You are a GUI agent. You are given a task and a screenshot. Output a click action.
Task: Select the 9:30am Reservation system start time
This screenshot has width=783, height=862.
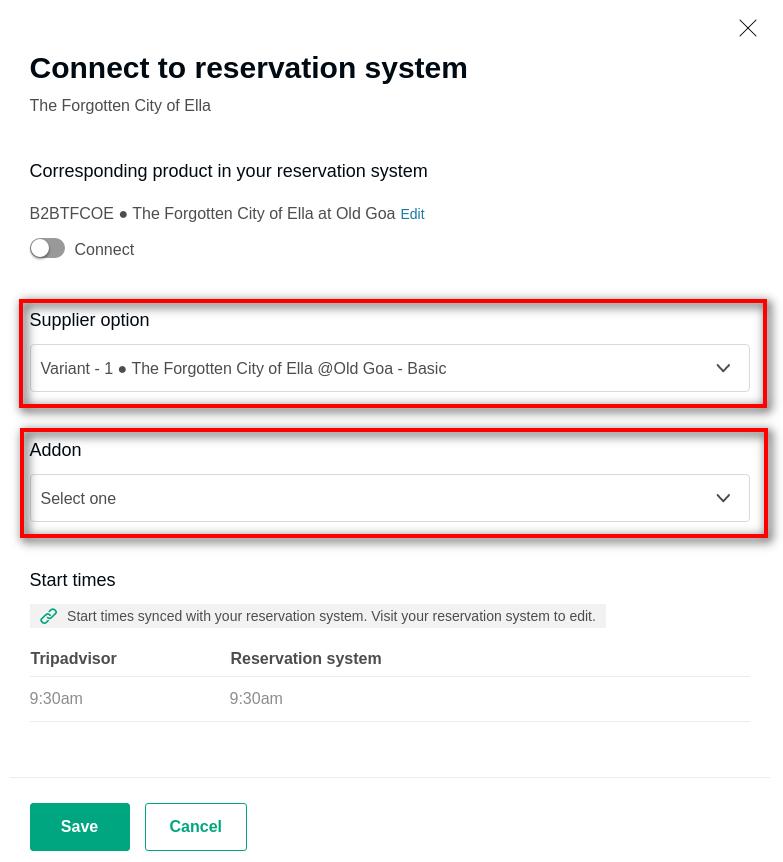(256, 699)
